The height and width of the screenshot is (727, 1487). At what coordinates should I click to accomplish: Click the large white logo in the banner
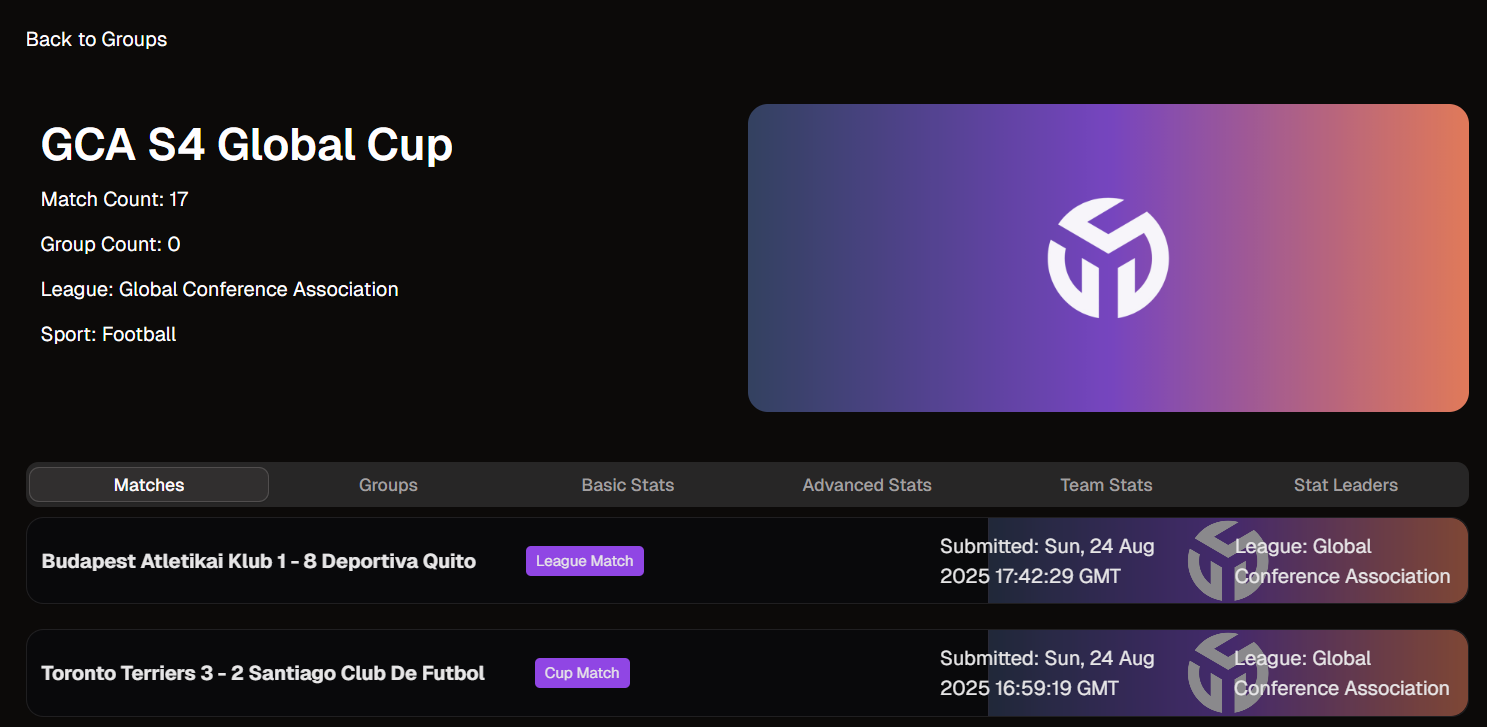point(1108,258)
